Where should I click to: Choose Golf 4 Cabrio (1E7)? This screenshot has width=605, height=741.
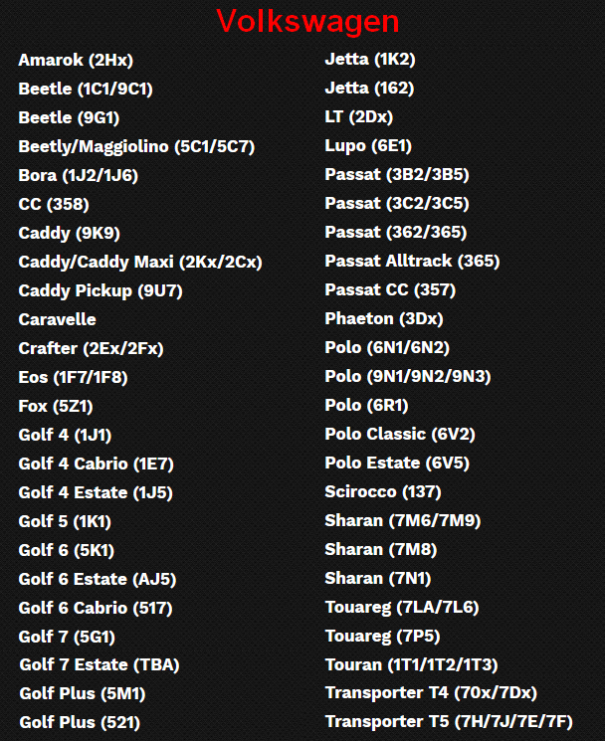(96, 464)
